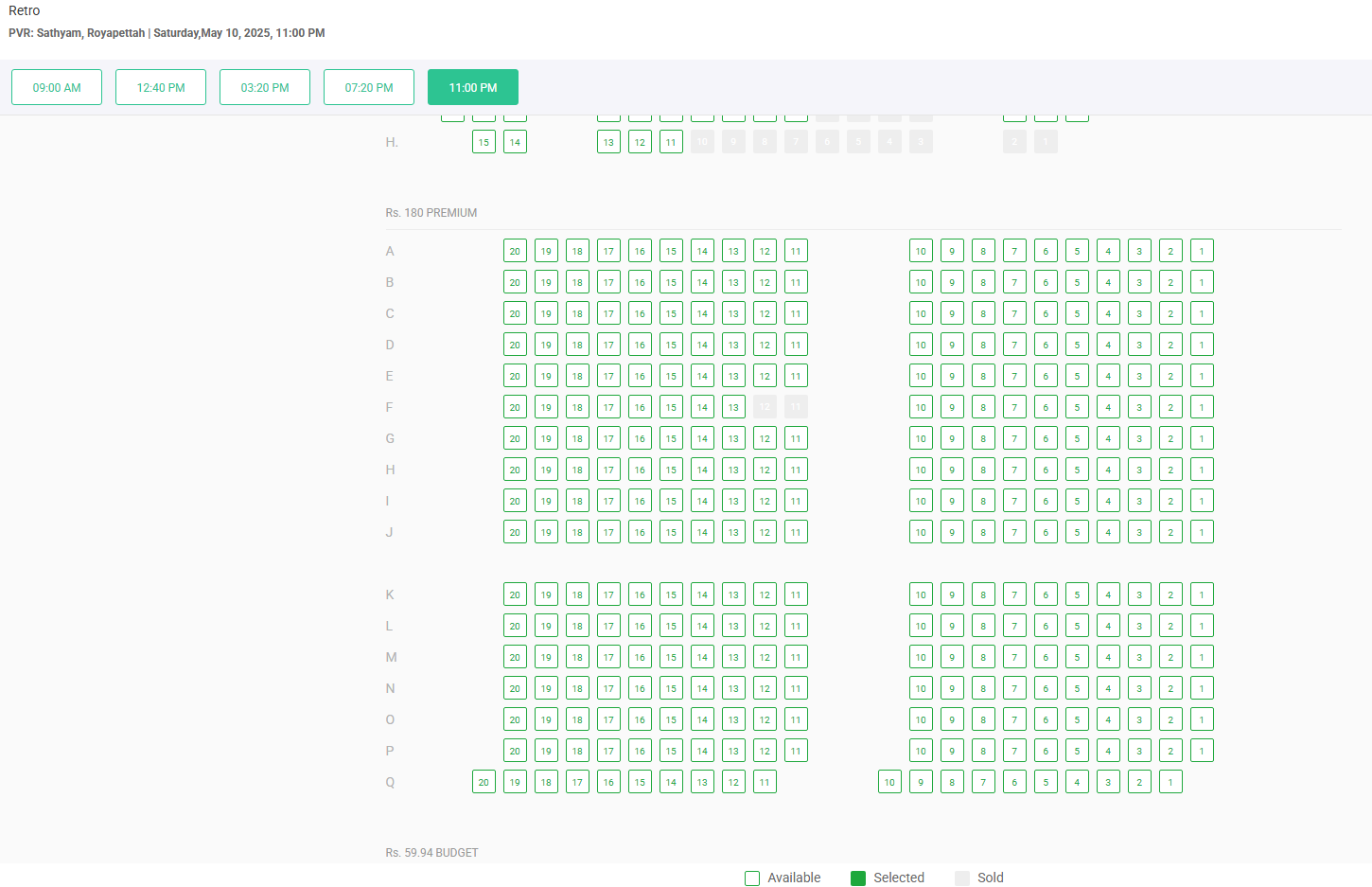
Task: Select the 09:00 AM showtime
Action: point(57,87)
